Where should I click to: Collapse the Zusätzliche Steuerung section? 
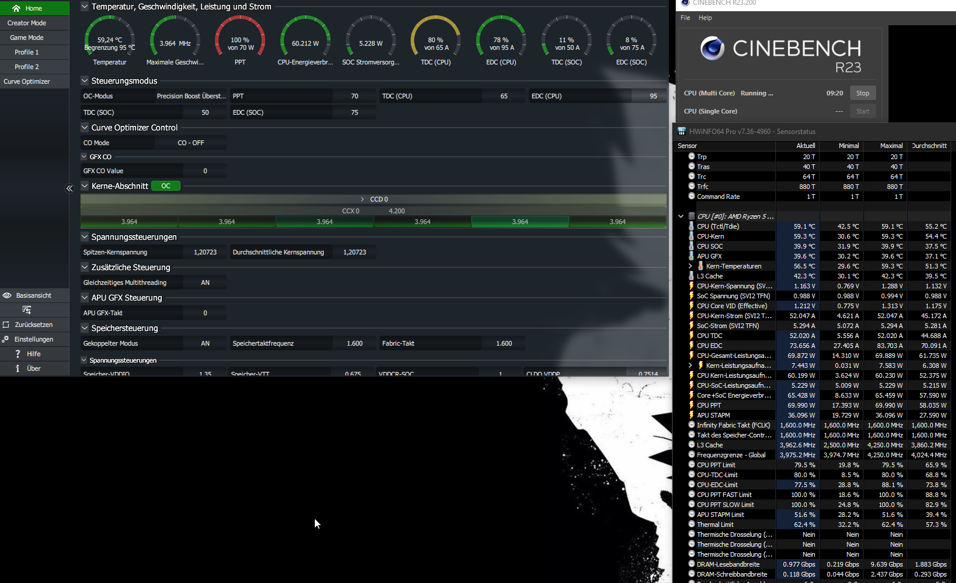coord(85,267)
